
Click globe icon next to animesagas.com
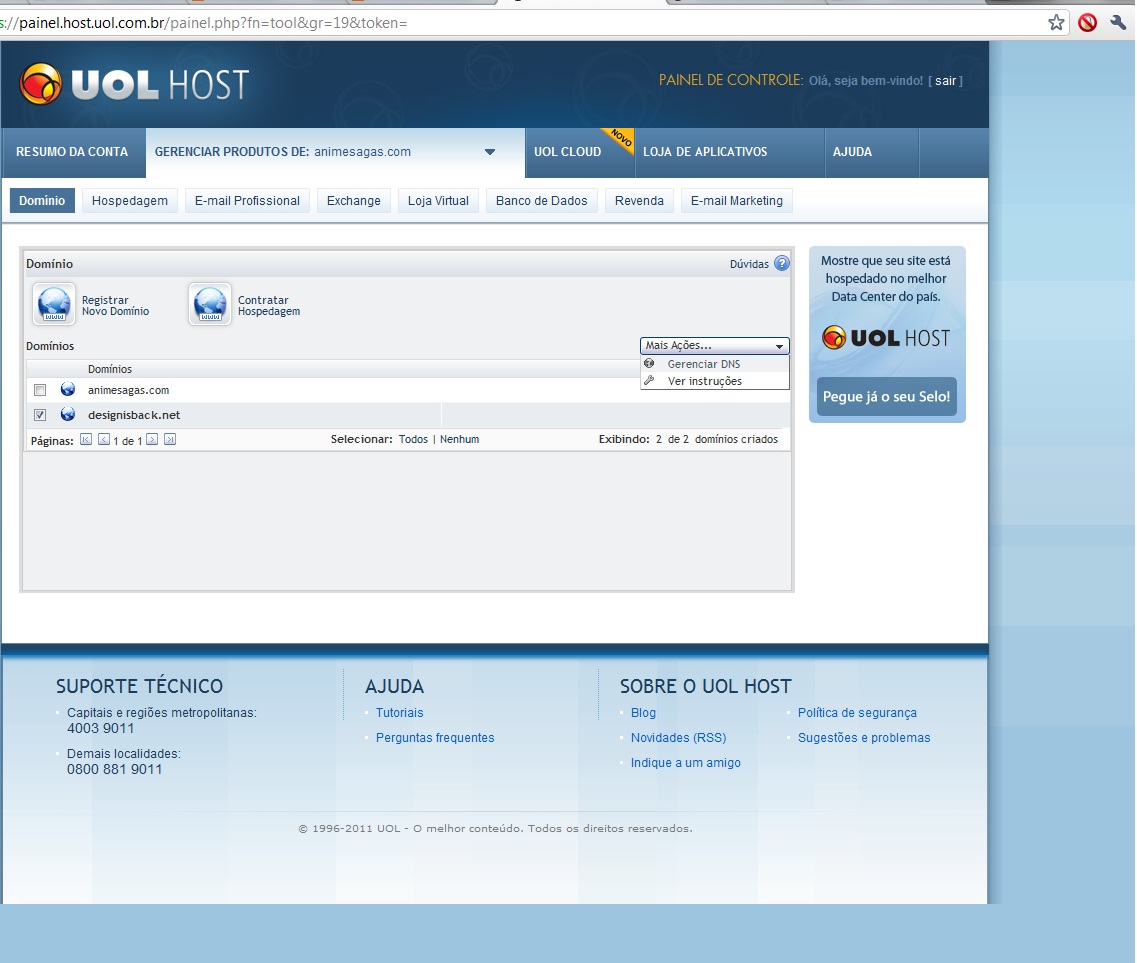(67, 389)
